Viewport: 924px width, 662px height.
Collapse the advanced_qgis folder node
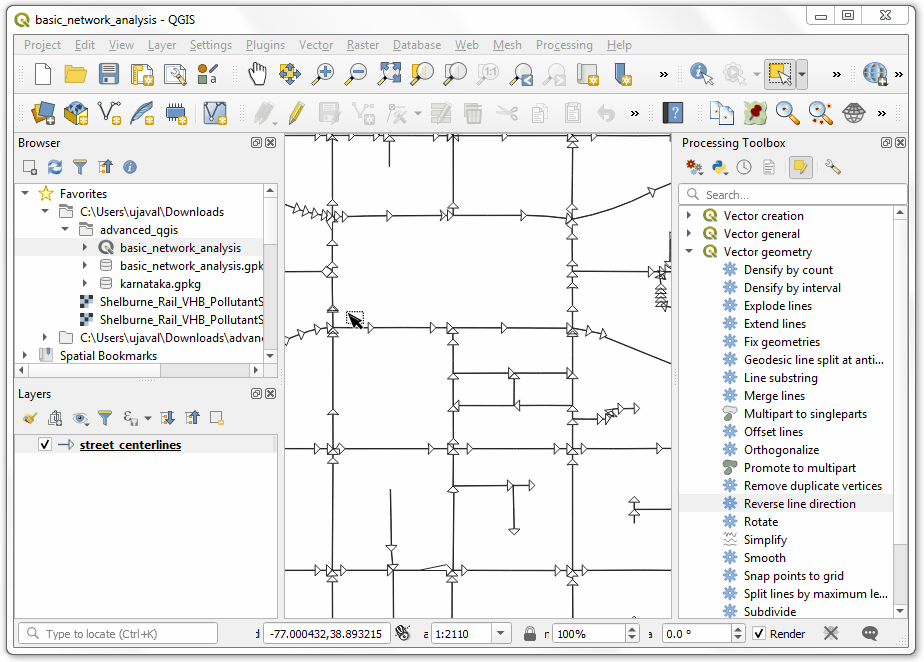pyautogui.click(x=65, y=229)
